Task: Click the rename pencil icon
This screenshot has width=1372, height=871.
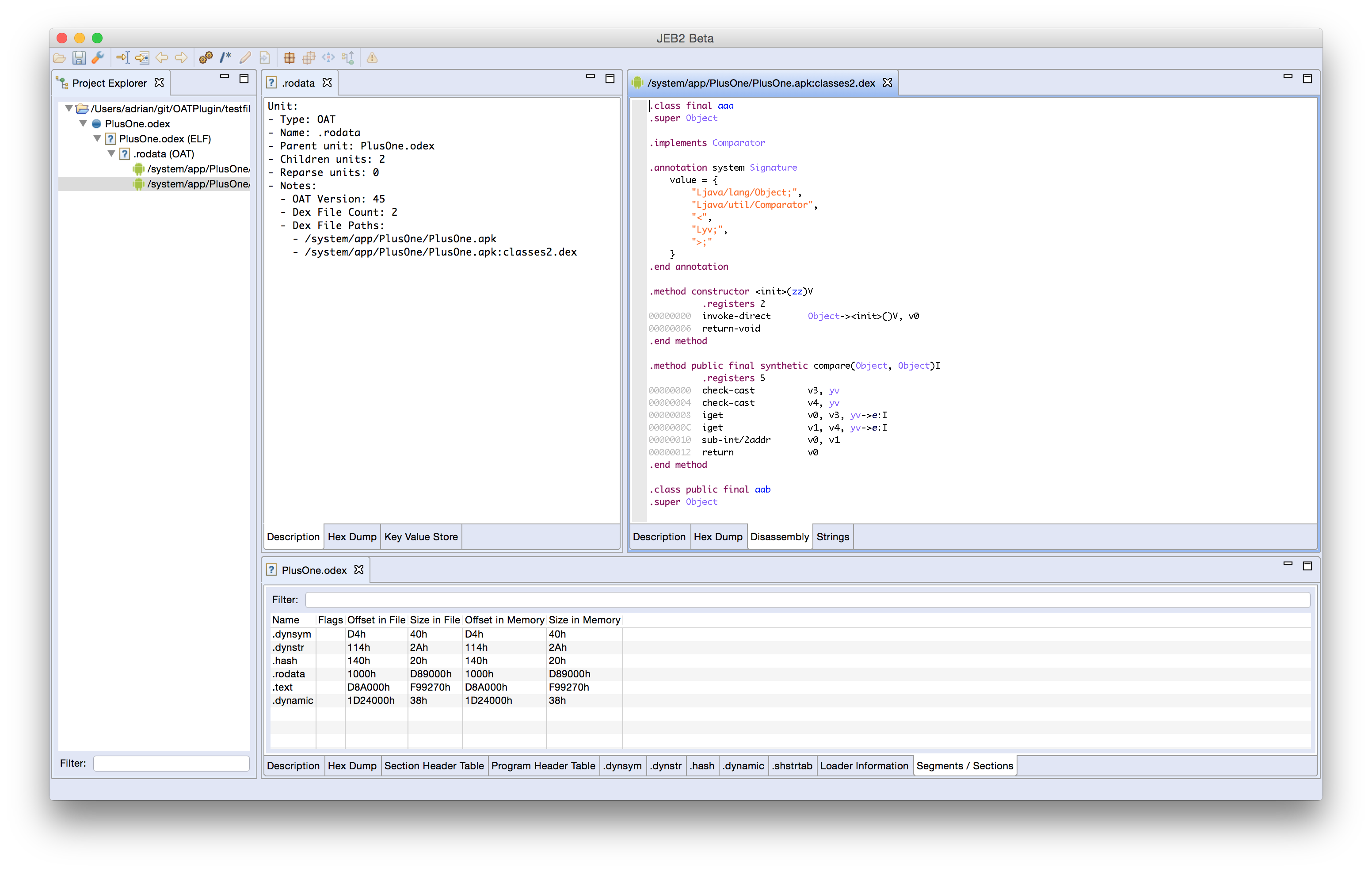Action: (x=245, y=57)
